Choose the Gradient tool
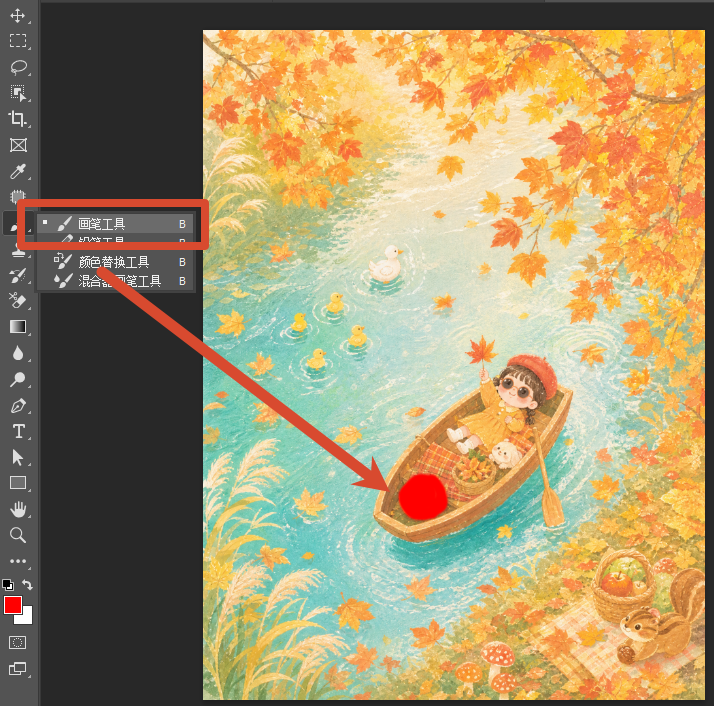Screen dimensions: 714x706 [18, 327]
